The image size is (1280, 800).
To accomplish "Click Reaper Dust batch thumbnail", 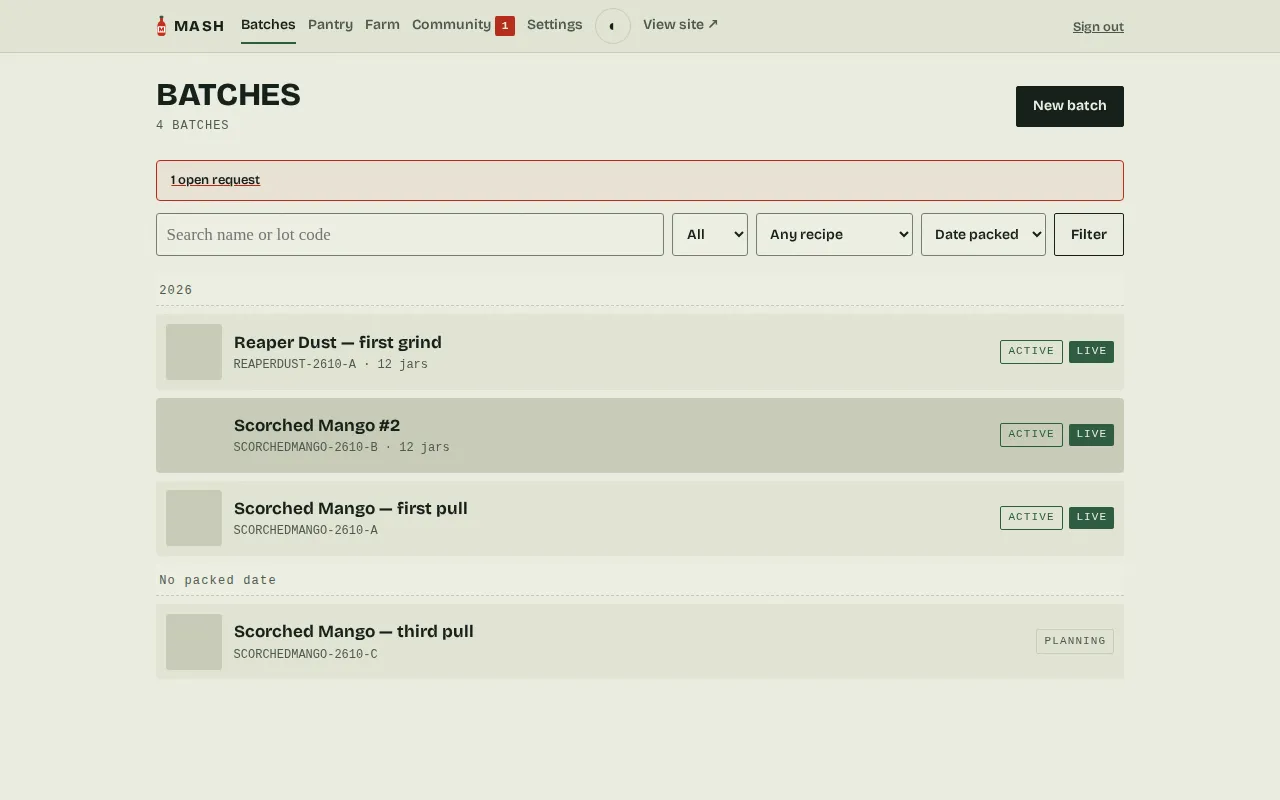I will [194, 352].
